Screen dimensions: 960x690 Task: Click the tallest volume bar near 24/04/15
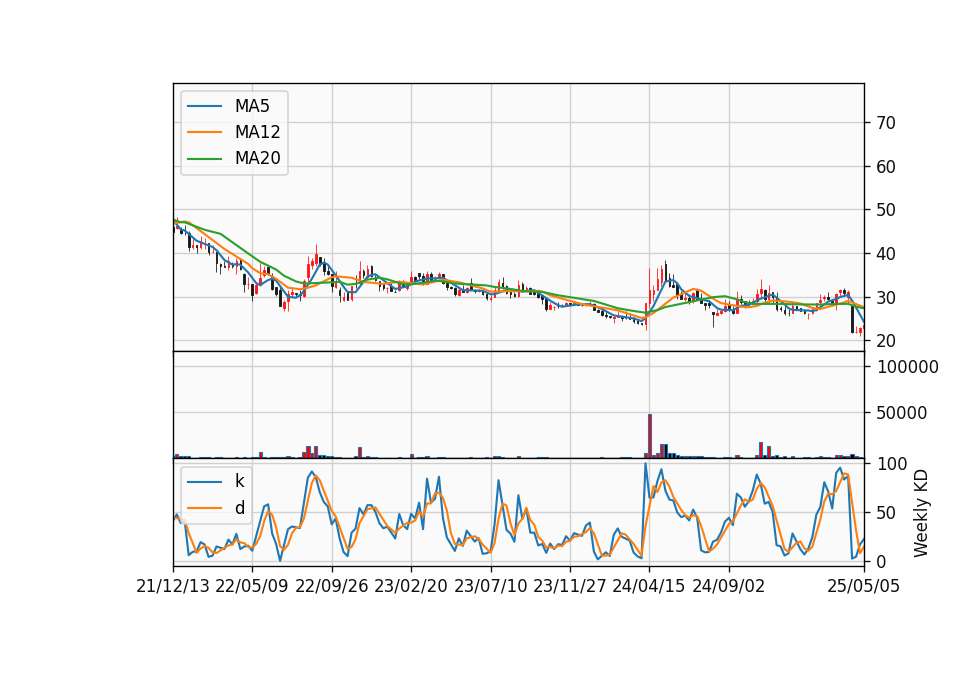[650, 436]
